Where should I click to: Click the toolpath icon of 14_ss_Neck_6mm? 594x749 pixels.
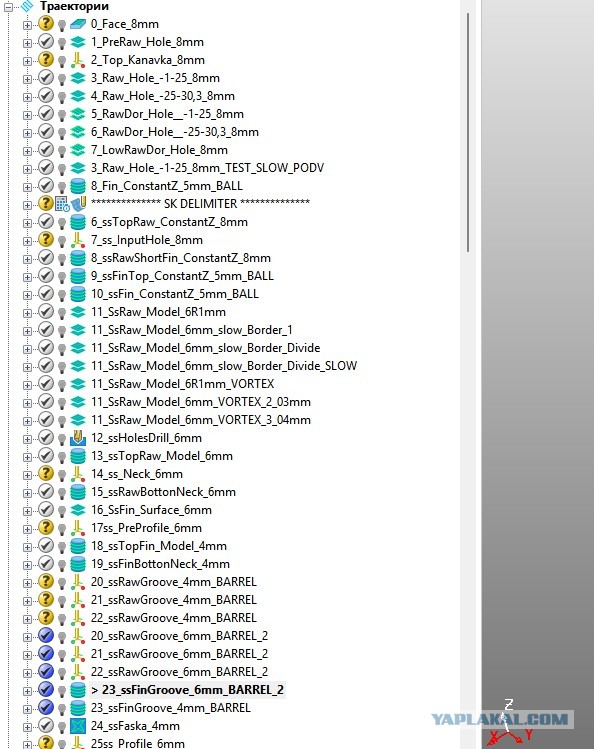pos(77,474)
